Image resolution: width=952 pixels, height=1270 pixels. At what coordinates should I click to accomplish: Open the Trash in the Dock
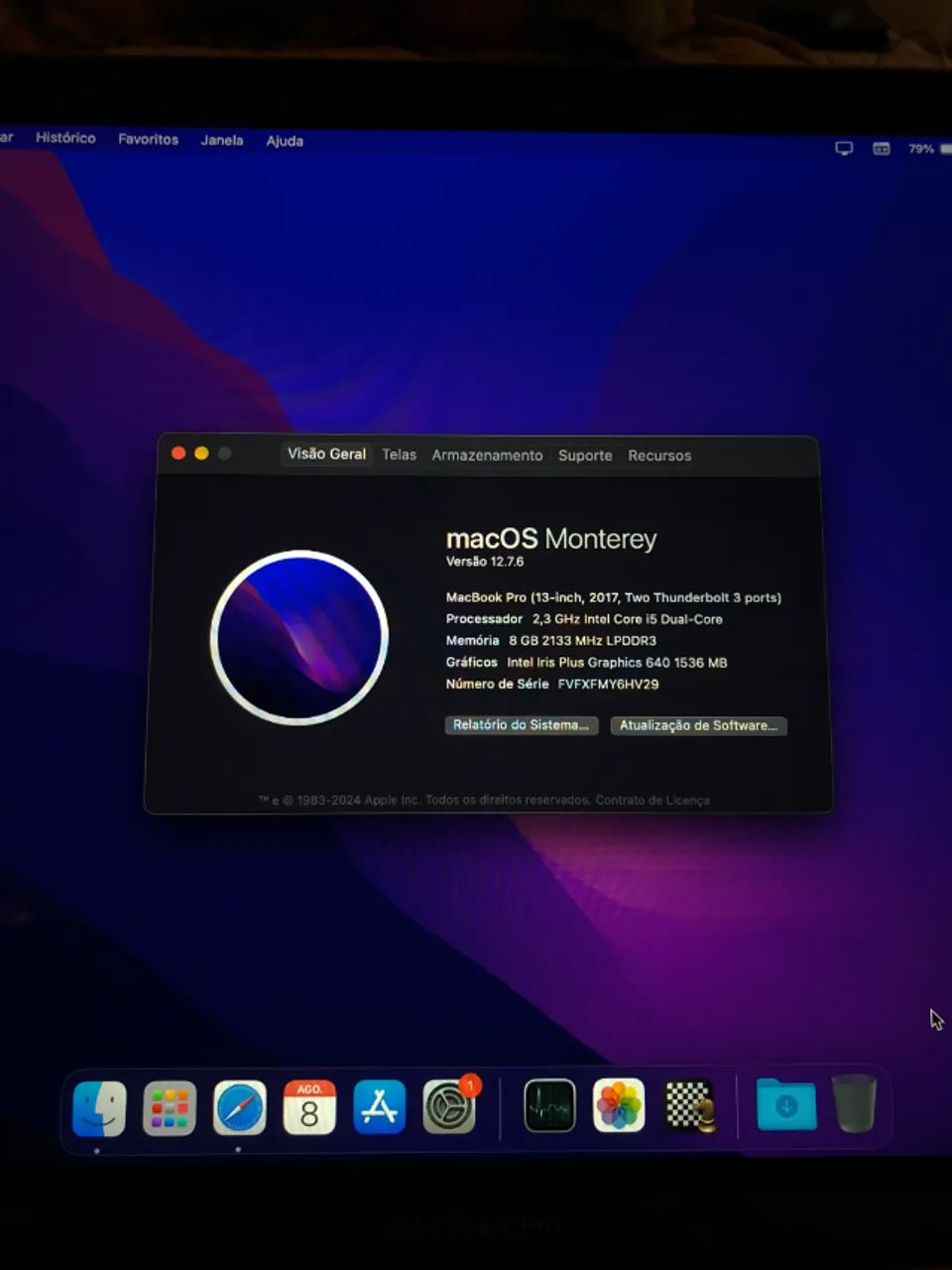855,1103
